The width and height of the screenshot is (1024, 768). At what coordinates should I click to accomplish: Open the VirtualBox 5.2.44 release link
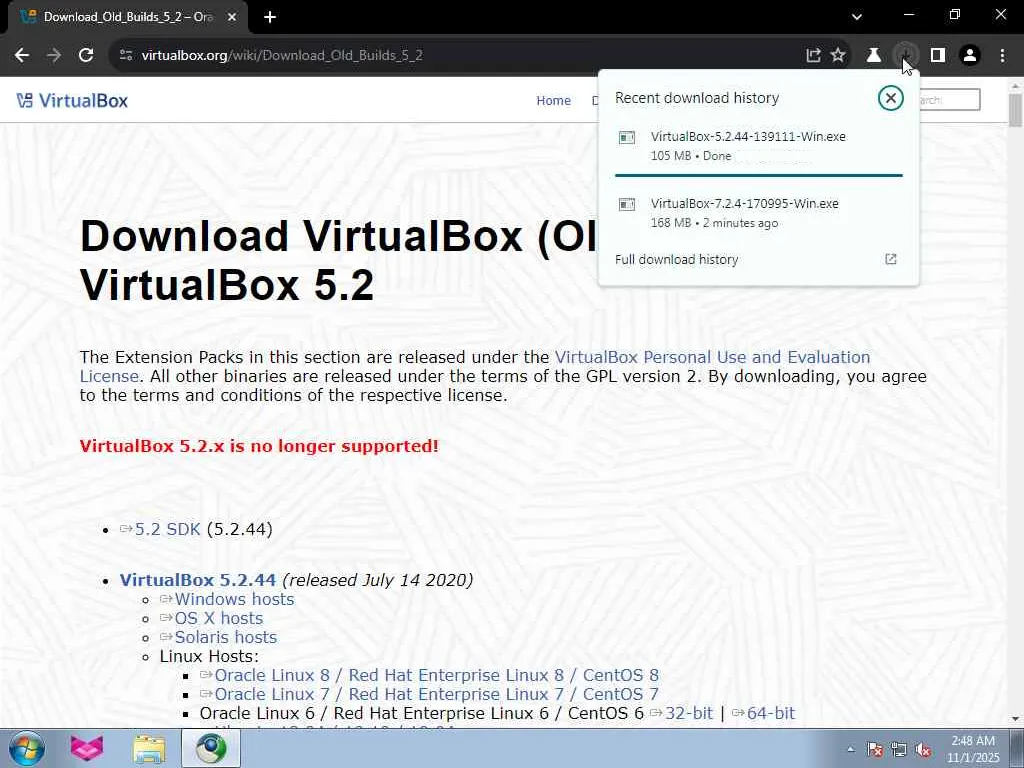tap(198, 580)
